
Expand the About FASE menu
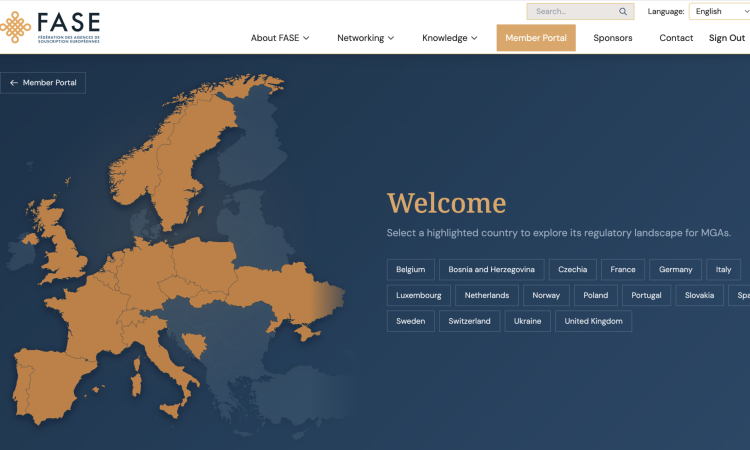pos(280,38)
